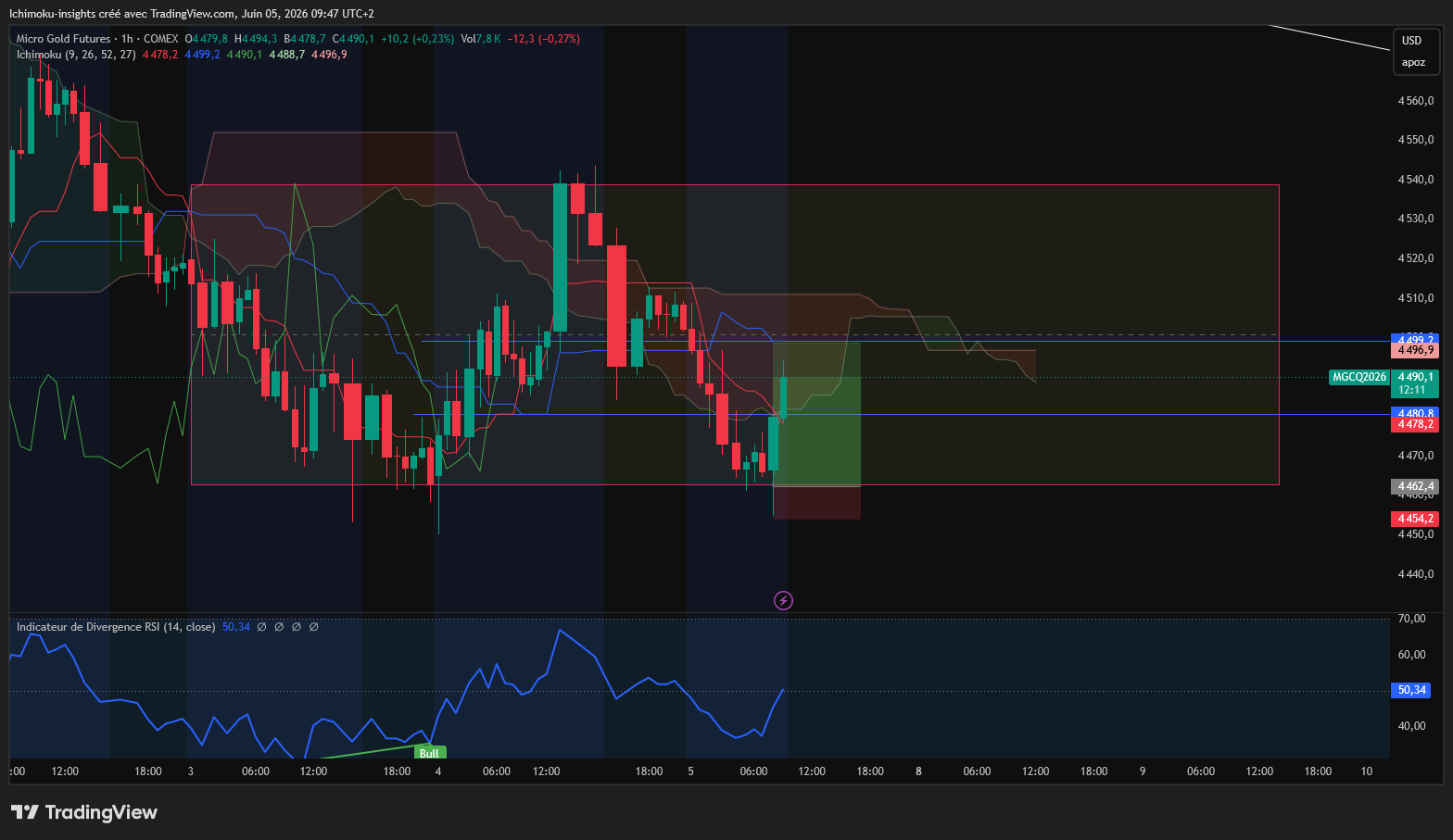1453x840 pixels.
Task: Click the red 4 454,2 stop price label
Action: tap(1415, 519)
